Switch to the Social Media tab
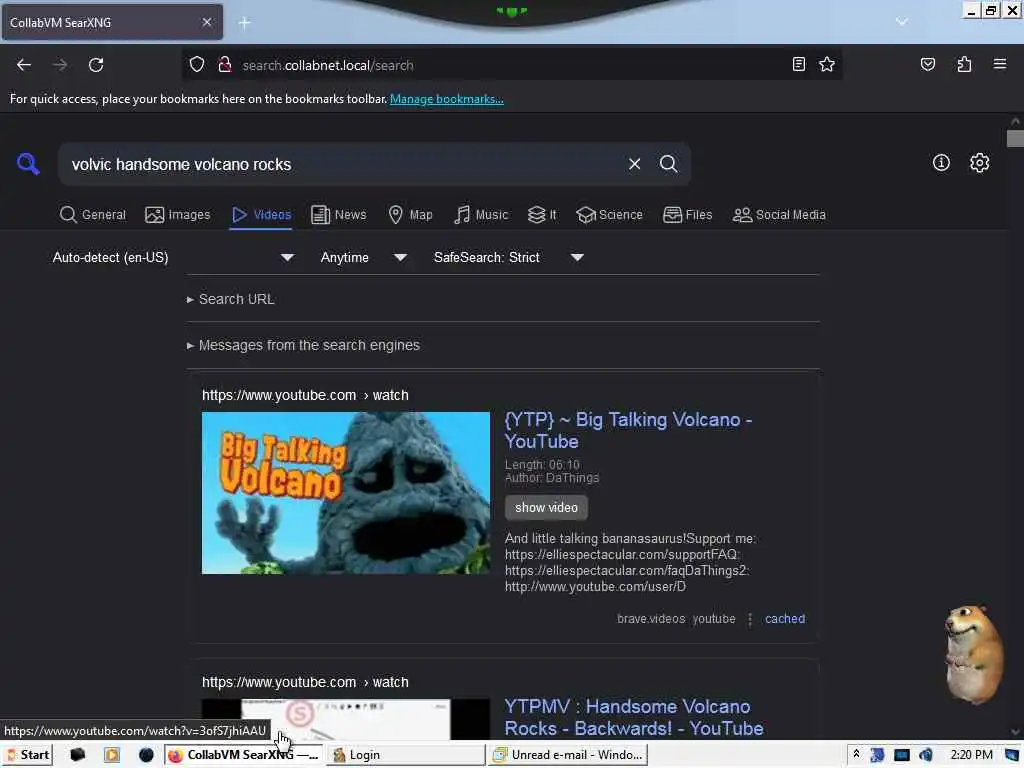Image resolution: width=1024 pixels, height=768 pixels. point(779,215)
